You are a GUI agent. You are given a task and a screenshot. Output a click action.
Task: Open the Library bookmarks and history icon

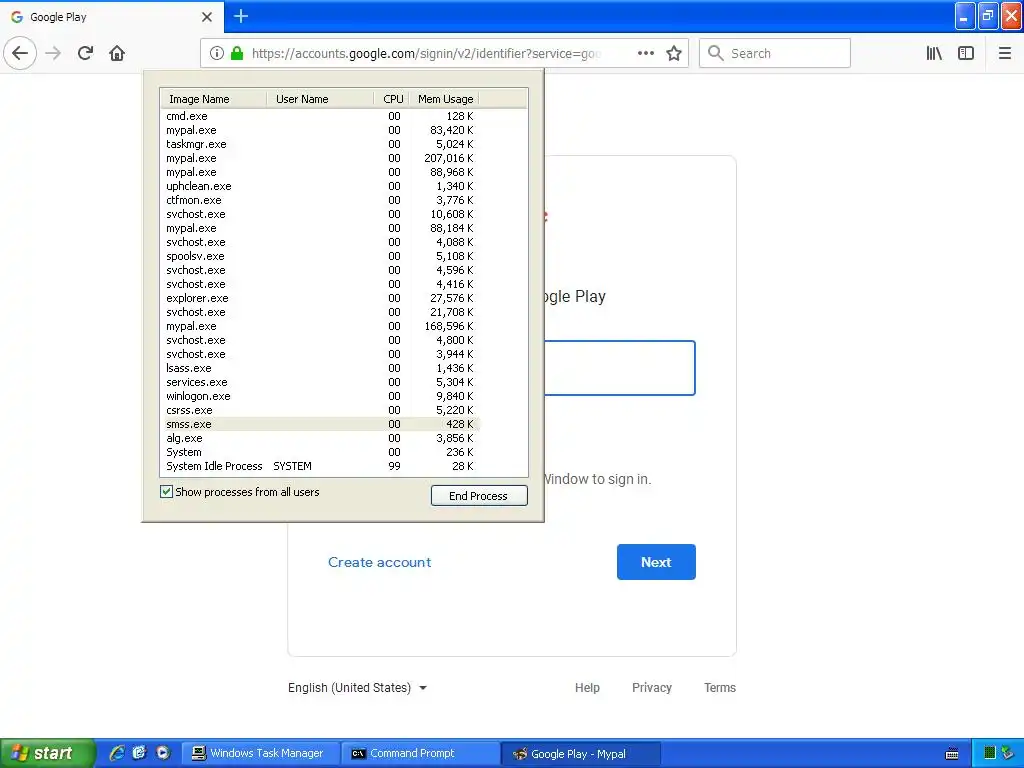click(934, 54)
